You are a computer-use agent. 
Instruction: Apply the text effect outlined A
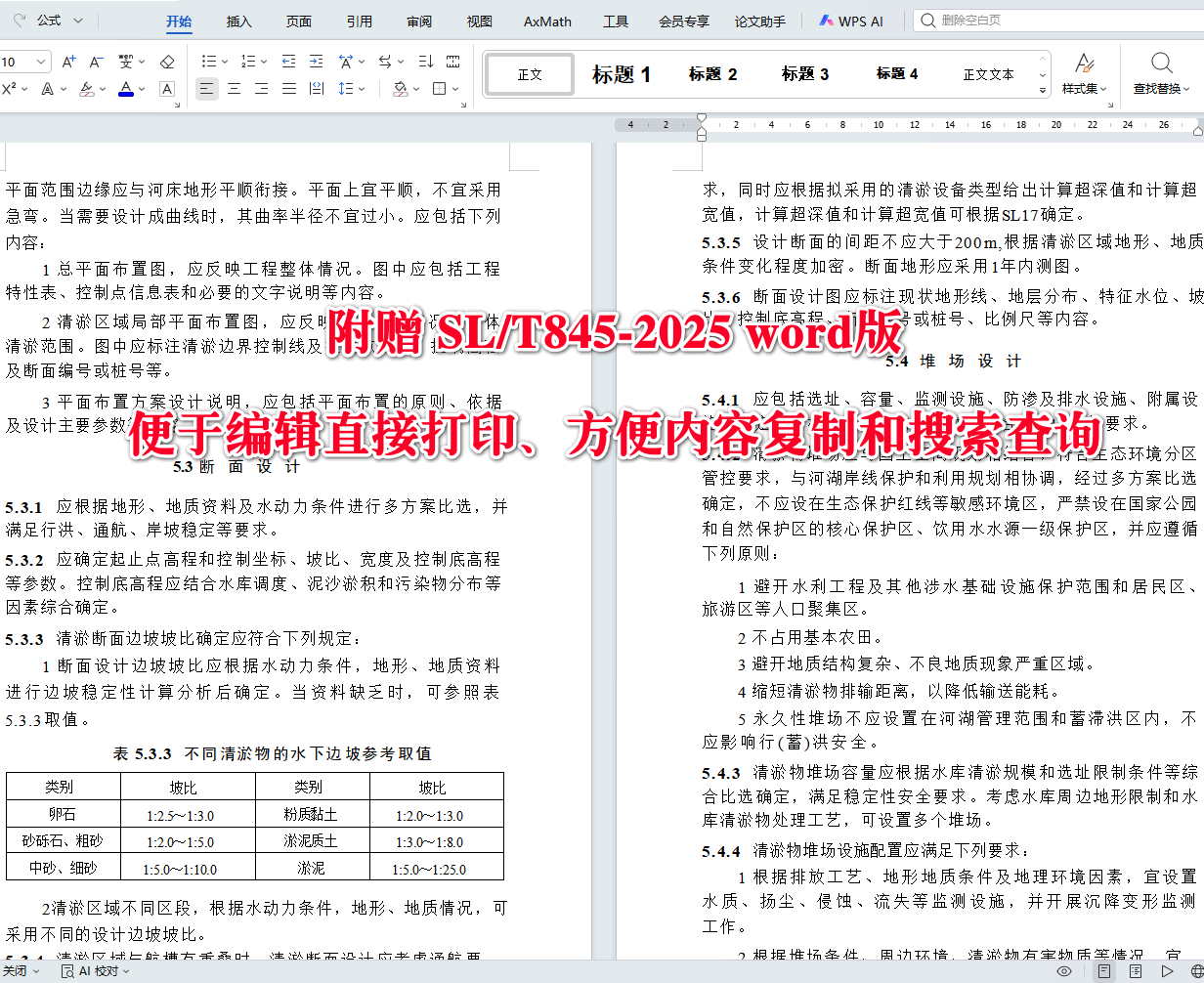[48, 89]
